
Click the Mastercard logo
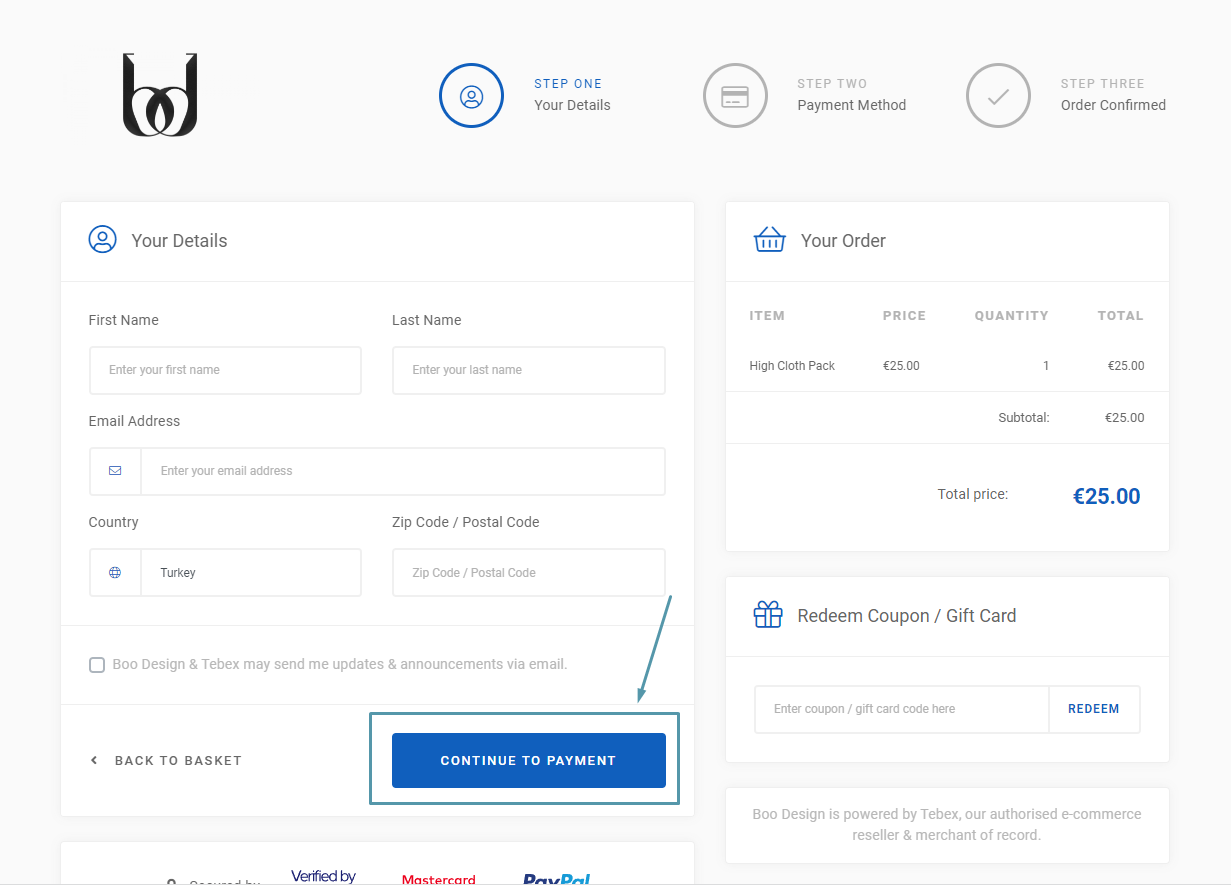click(x=438, y=880)
